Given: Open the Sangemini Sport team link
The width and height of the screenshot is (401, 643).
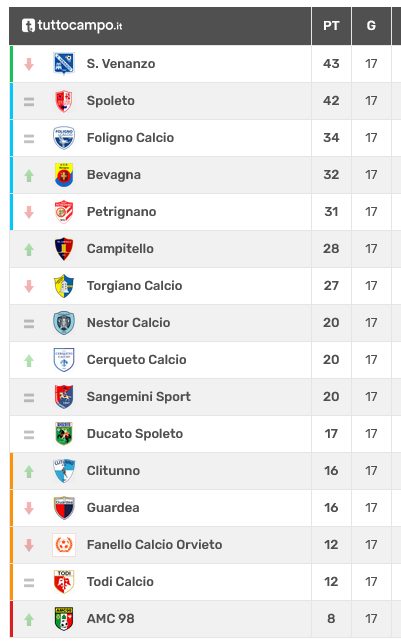Looking at the screenshot, I should [139, 397].
